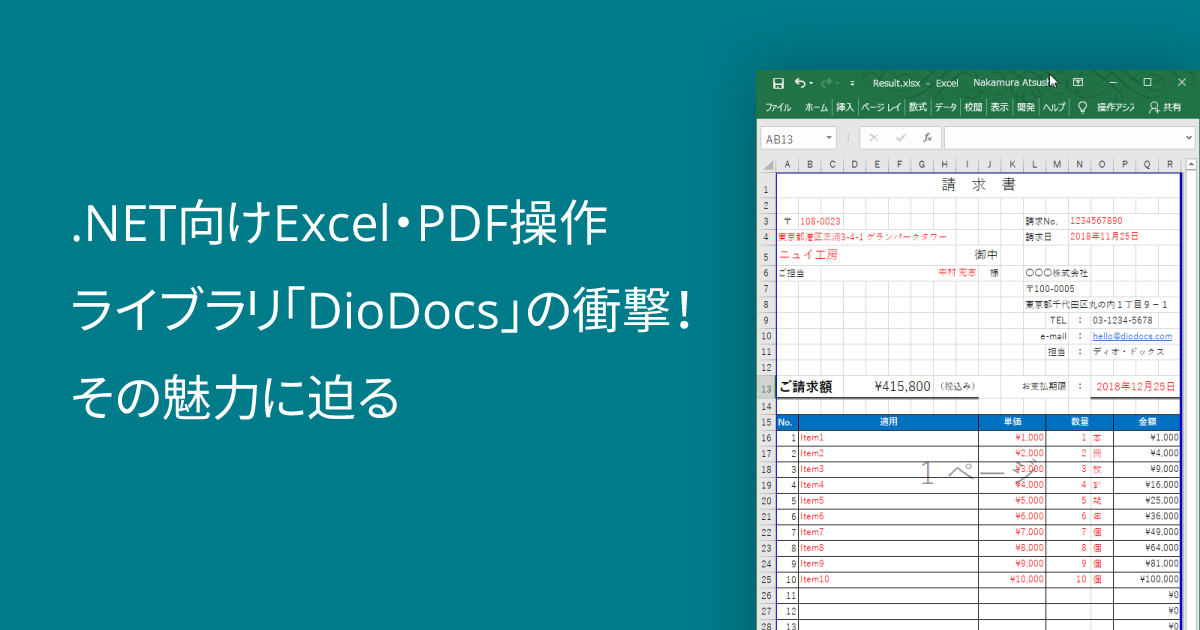Click the phone number 03-1234-5678 cell
The height and width of the screenshot is (630, 1200).
tap(1123, 320)
